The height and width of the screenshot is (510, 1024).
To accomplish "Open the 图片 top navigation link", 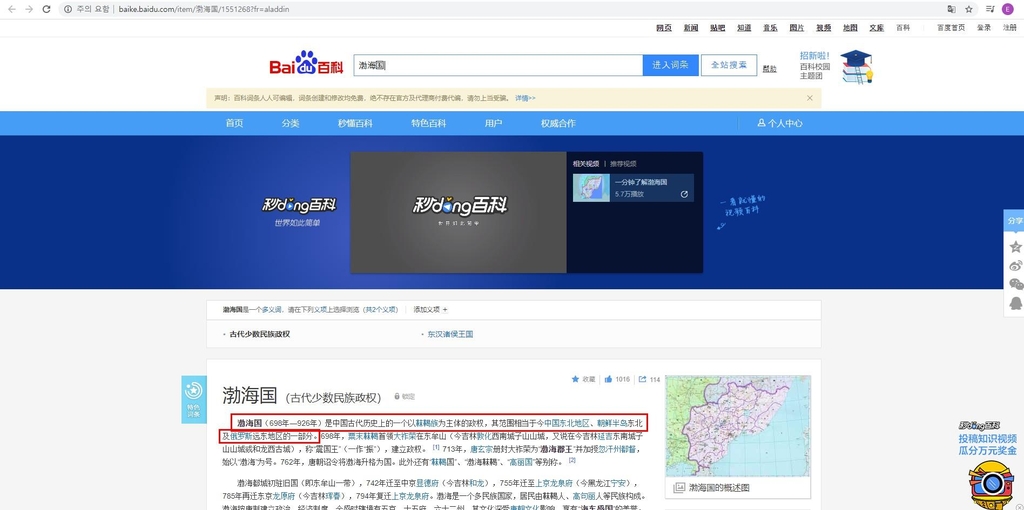I will 797,27.
